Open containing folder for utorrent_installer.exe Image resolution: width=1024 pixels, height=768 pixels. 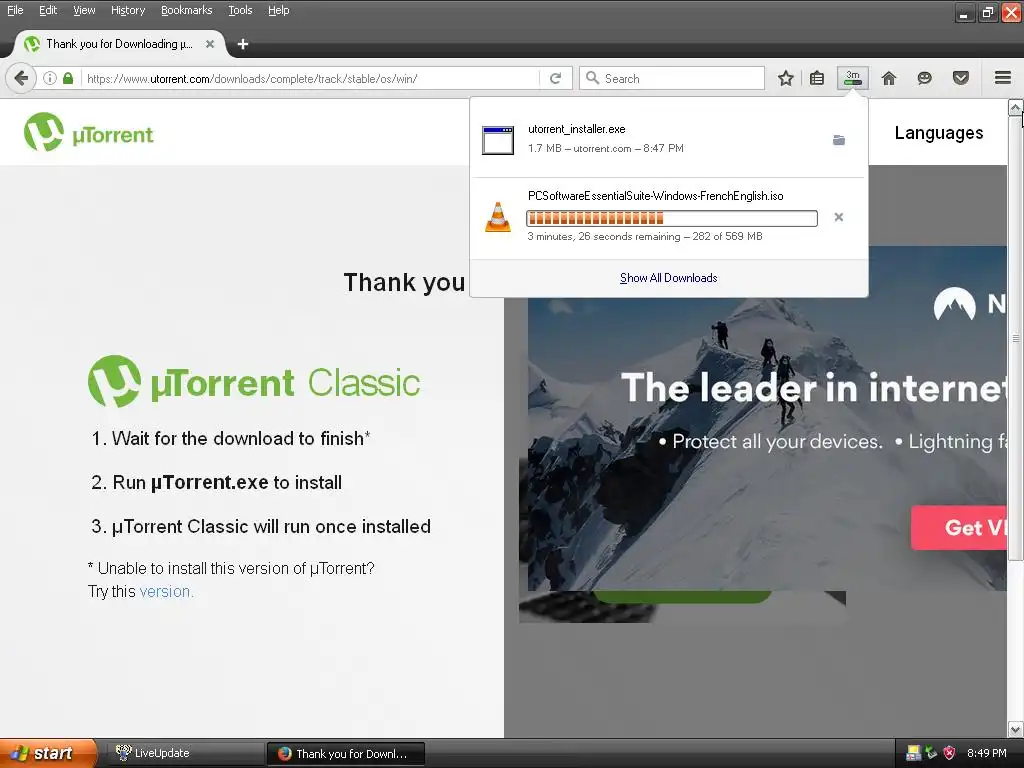point(839,140)
